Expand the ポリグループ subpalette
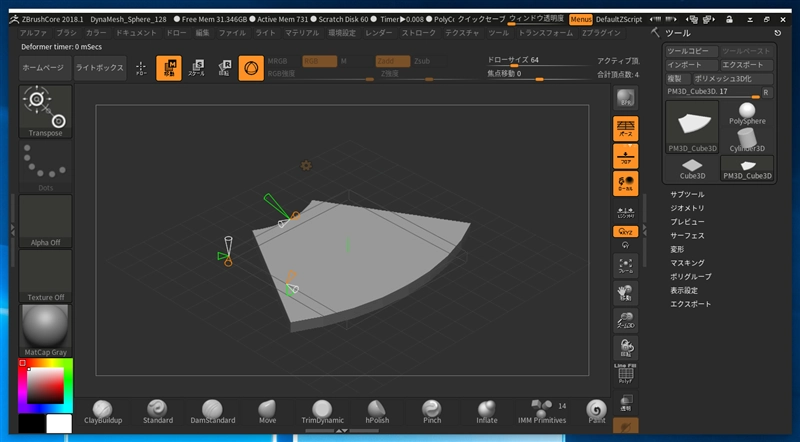800x442 pixels. 691,277
